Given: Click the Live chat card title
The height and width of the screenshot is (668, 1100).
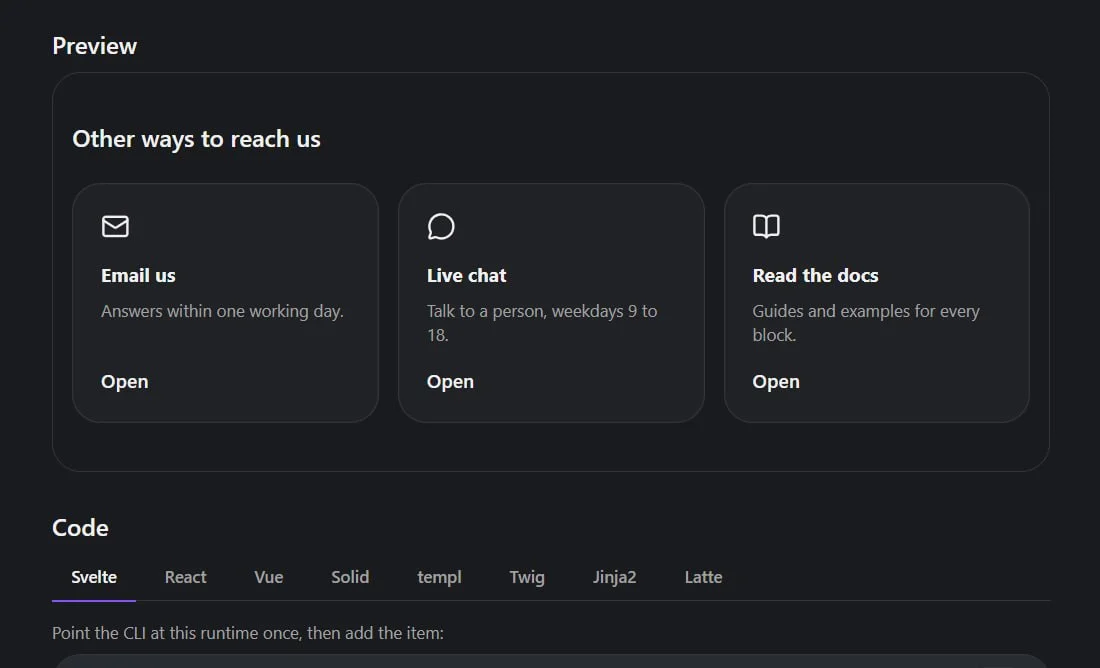Looking at the screenshot, I should pyautogui.click(x=467, y=276).
